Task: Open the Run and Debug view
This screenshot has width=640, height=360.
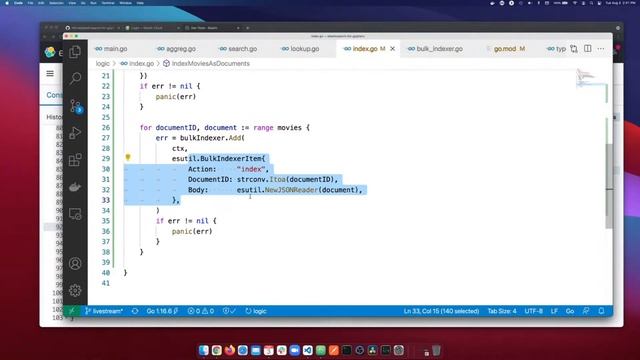Action: (75, 133)
